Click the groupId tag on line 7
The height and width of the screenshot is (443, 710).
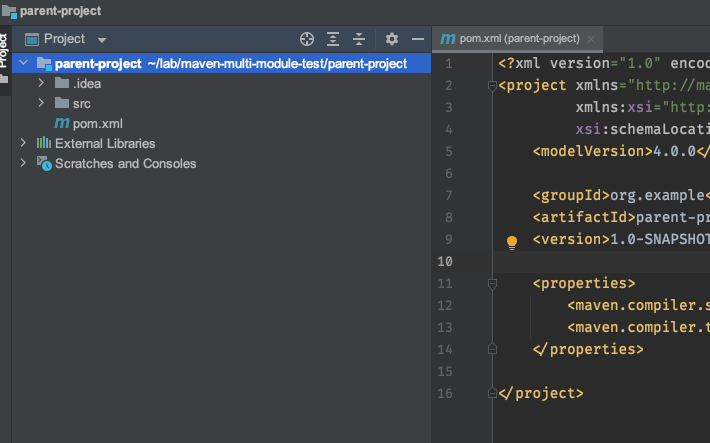click(571, 195)
